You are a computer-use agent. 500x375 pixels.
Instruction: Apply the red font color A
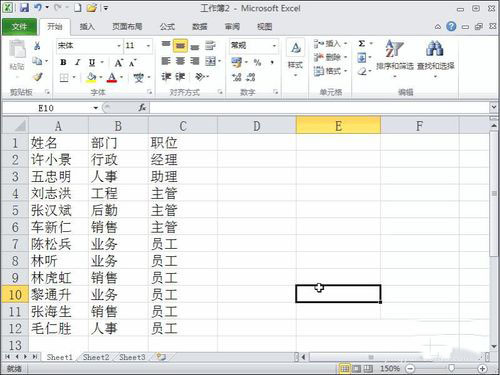112,78
